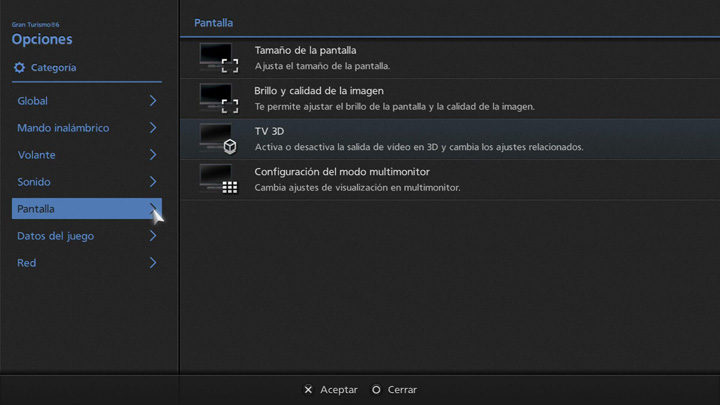
Task: Select the TV 3D option title
Action: [270, 131]
